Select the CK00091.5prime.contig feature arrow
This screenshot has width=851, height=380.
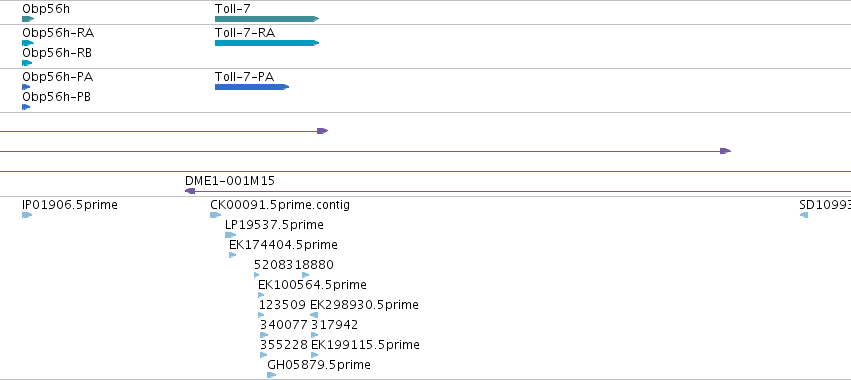pyautogui.click(x=215, y=215)
